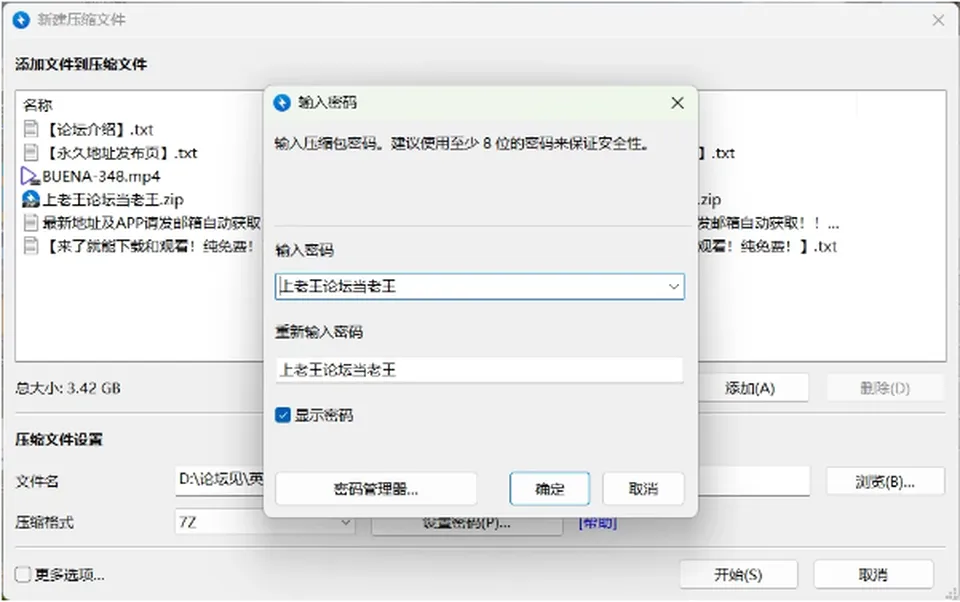
Task: Focus the 重新输入密码 text field
Action: pos(479,370)
